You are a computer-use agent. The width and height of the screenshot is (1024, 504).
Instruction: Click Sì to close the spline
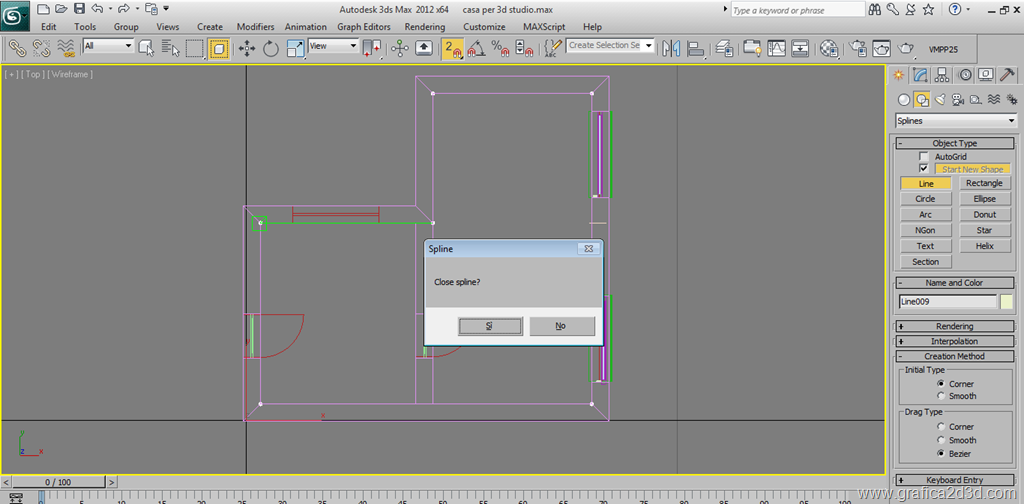(490, 326)
